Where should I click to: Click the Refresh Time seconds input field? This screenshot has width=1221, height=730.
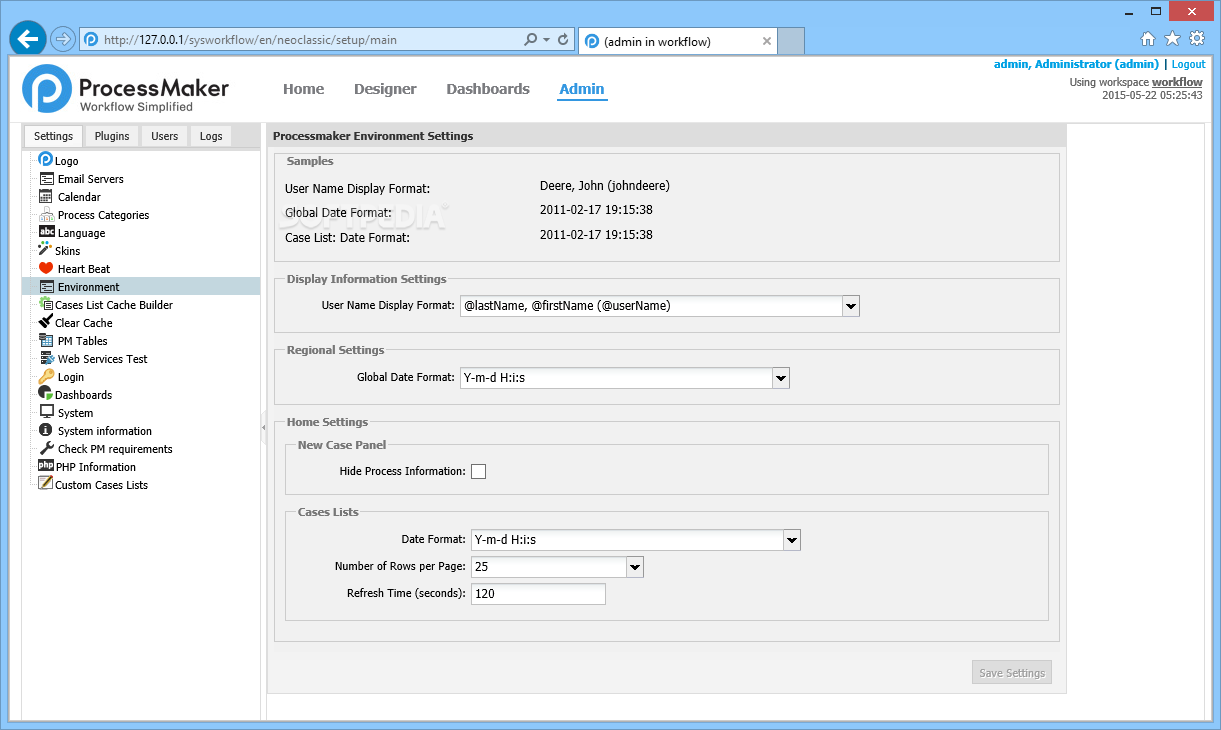point(538,594)
